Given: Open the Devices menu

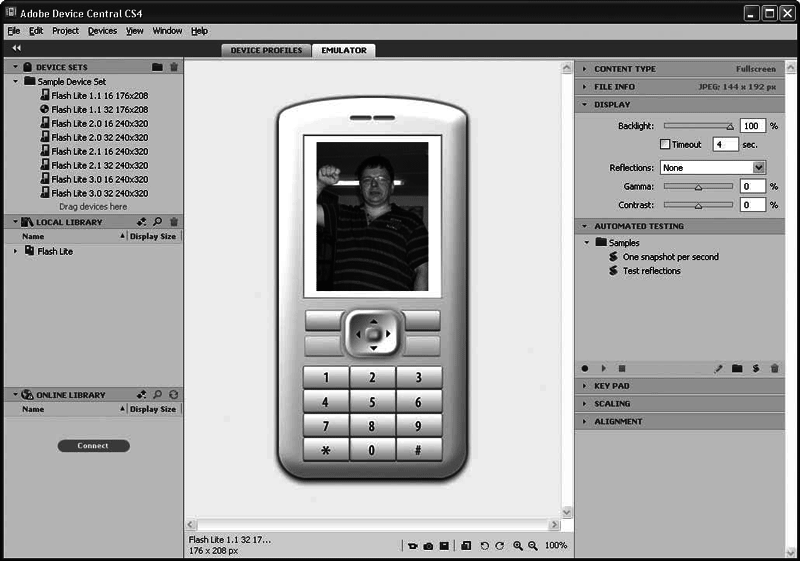Looking at the screenshot, I should 102,31.
